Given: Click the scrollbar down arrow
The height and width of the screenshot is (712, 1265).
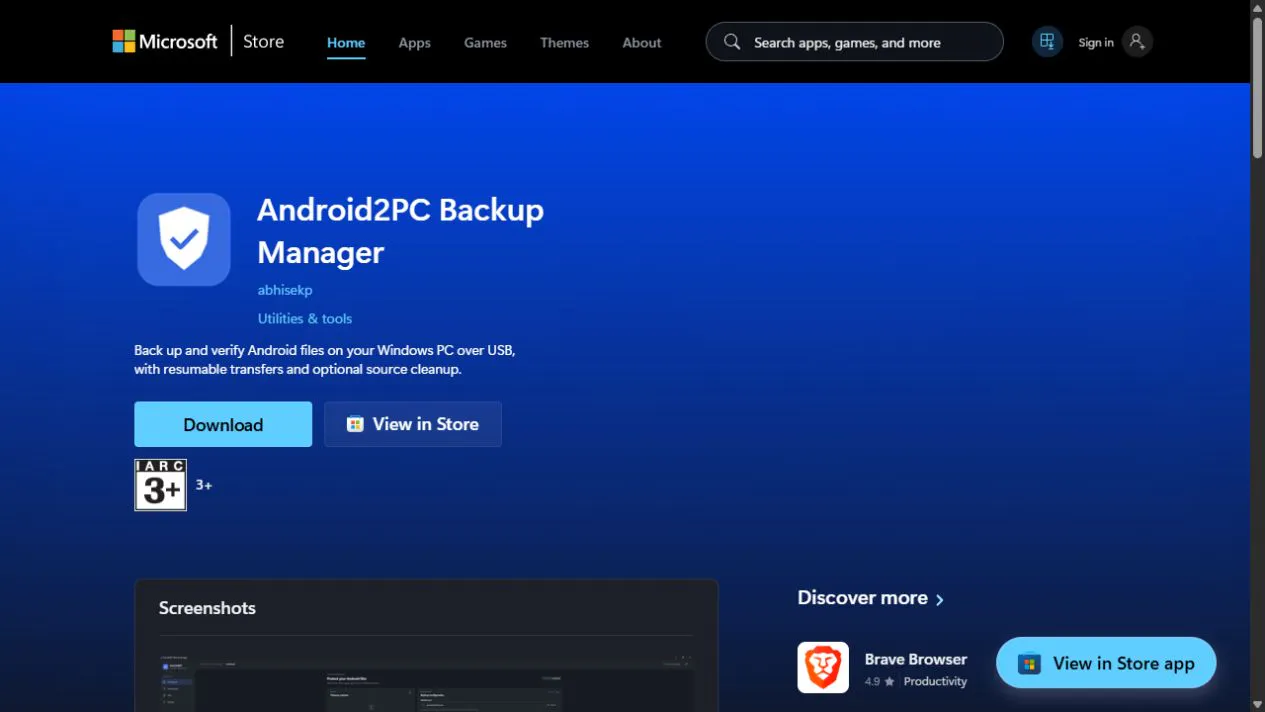Looking at the screenshot, I should (x=1257, y=704).
